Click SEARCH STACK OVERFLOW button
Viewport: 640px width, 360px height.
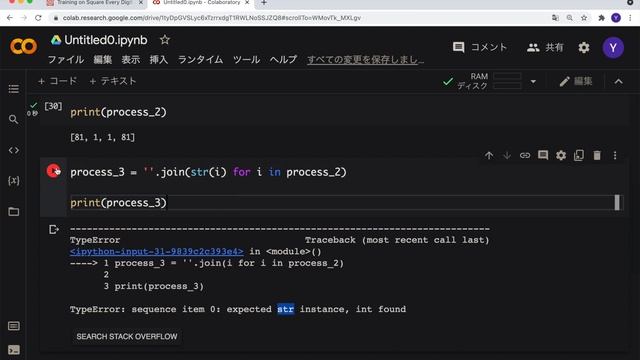pyautogui.click(x=127, y=336)
